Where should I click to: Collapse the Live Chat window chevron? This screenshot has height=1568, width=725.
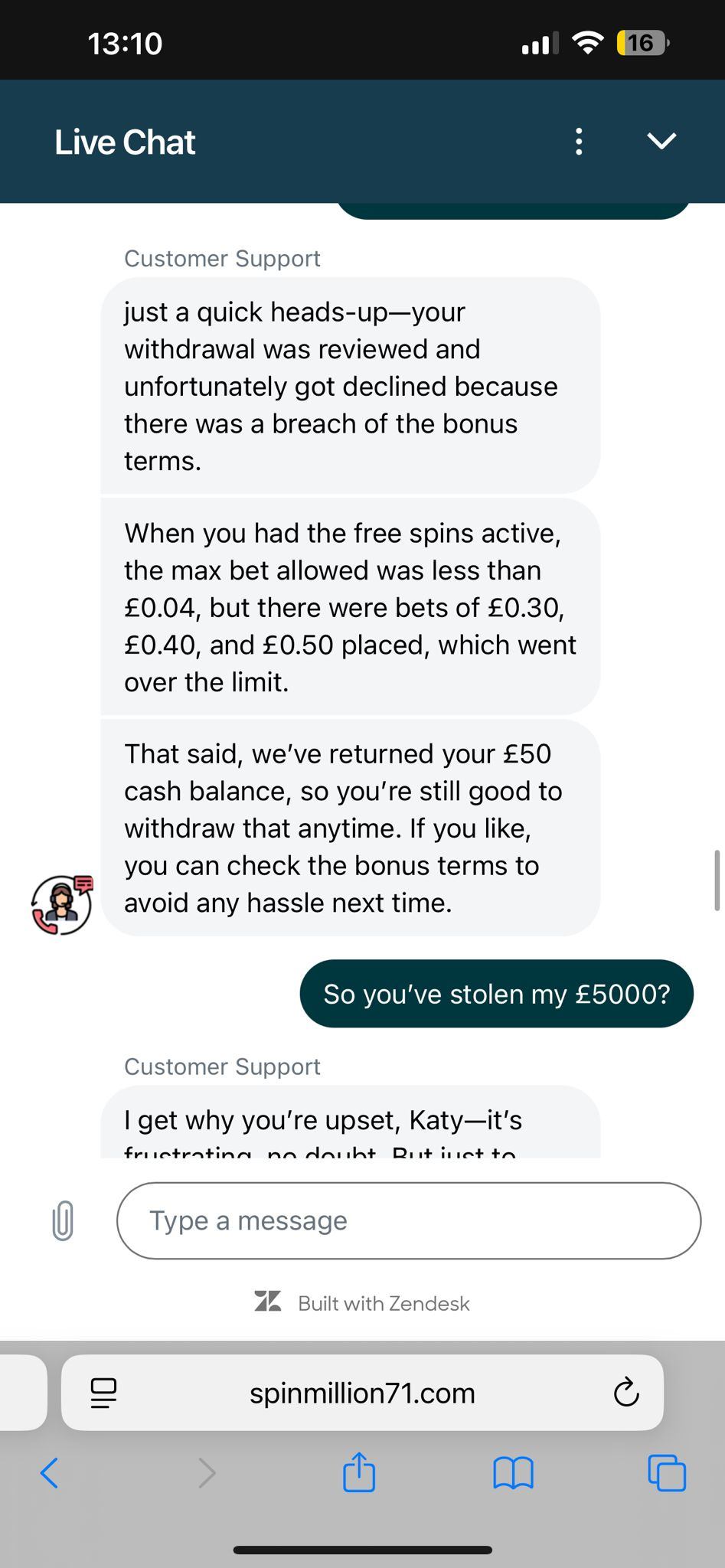pyautogui.click(x=661, y=141)
